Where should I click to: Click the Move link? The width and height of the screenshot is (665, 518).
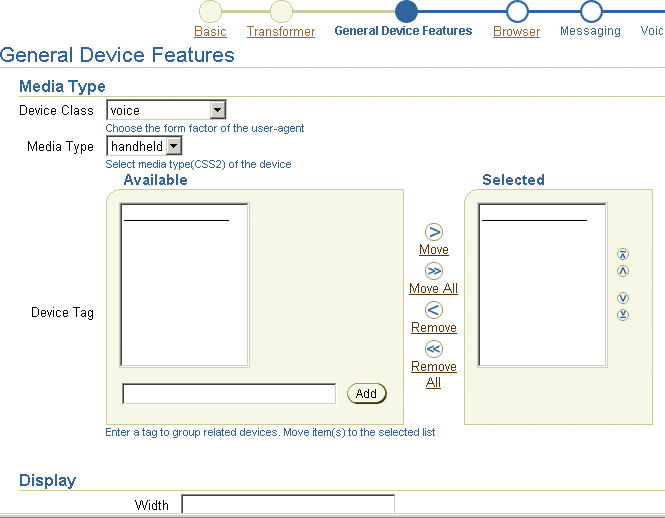point(434,249)
